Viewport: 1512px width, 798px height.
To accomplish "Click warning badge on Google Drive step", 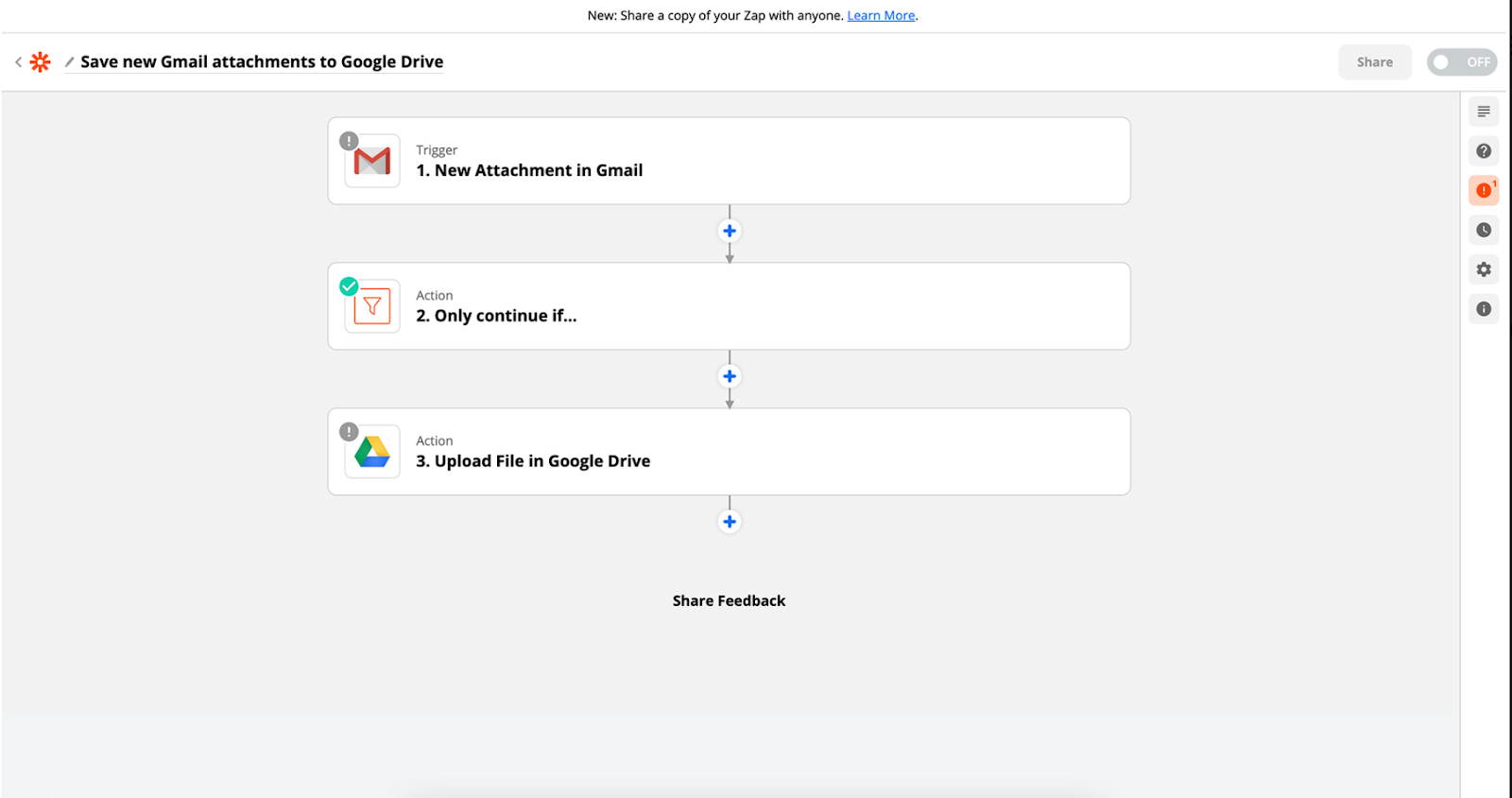I will tap(349, 431).
